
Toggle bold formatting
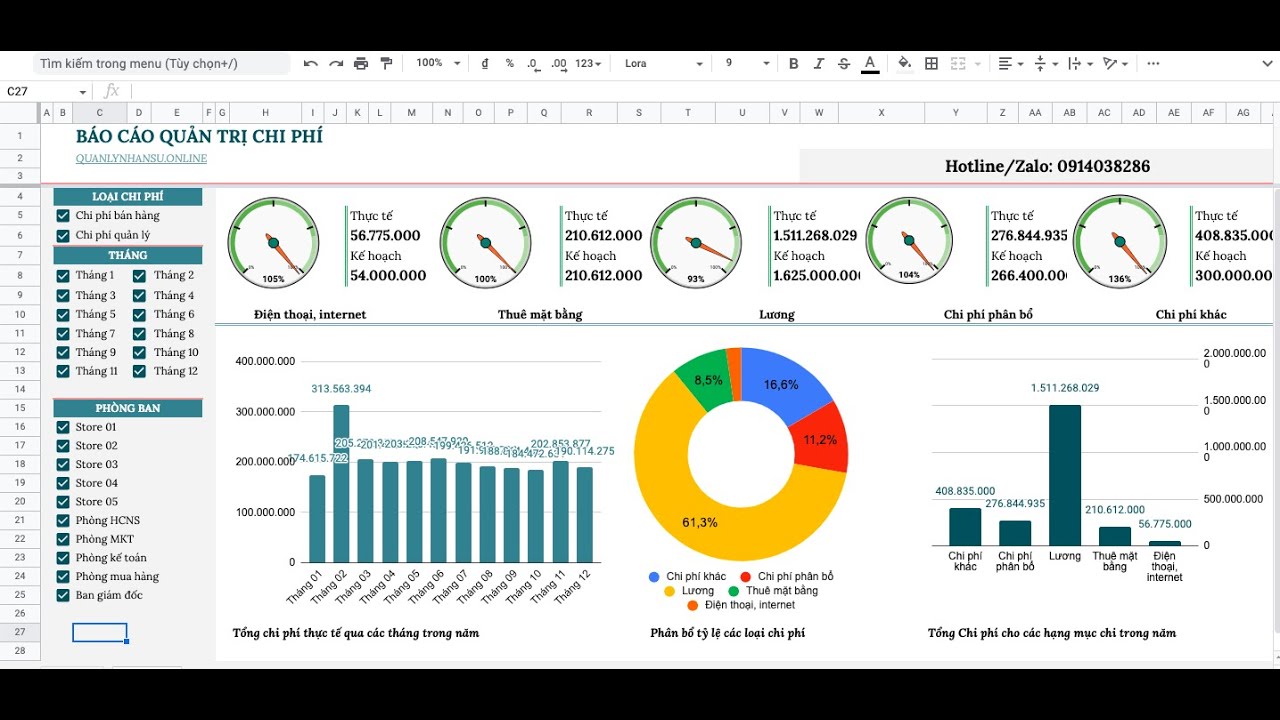coord(794,64)
